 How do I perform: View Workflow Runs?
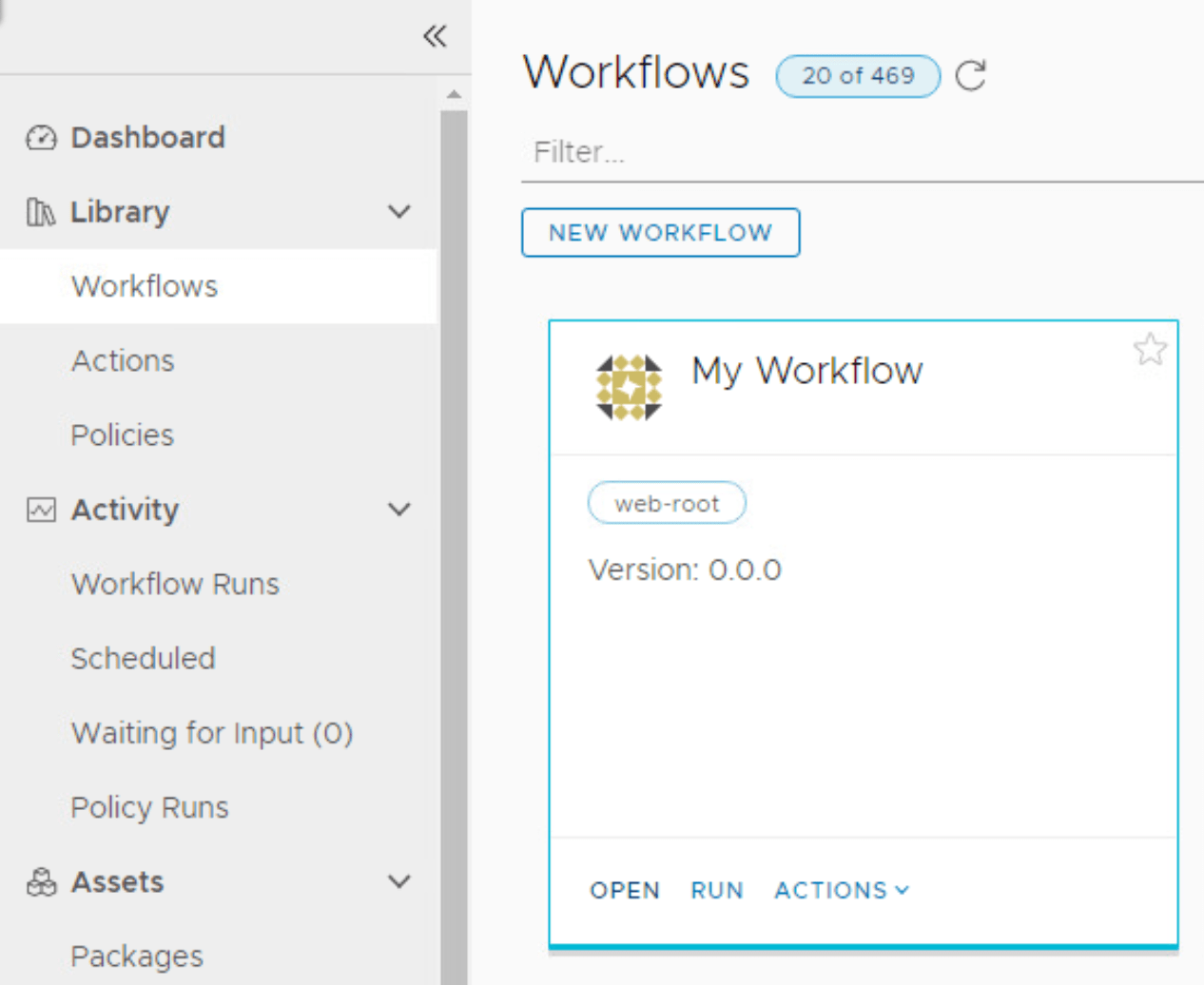(x=175, y=584)
